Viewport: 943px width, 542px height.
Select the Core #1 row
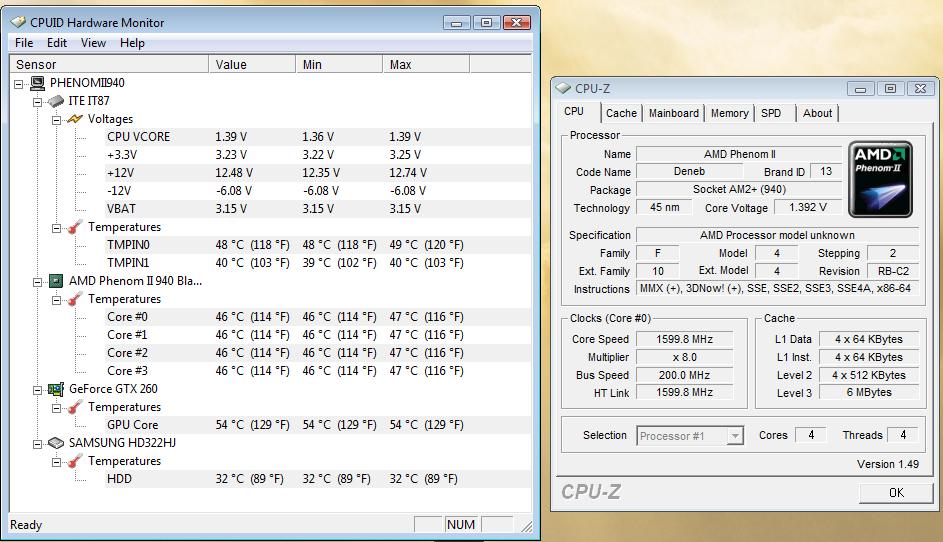tap(318, 335)
